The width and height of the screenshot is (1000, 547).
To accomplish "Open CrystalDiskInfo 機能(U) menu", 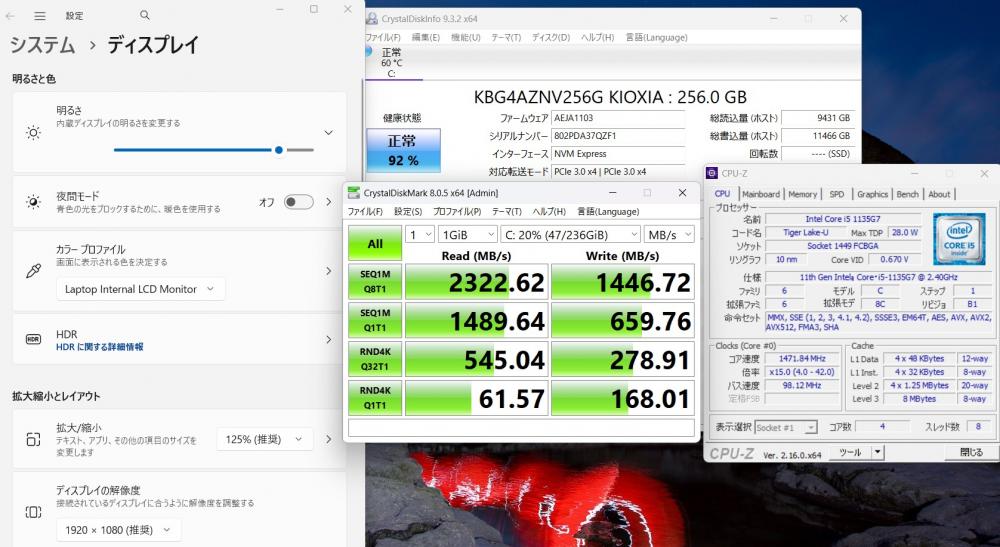I will (466, 38).
